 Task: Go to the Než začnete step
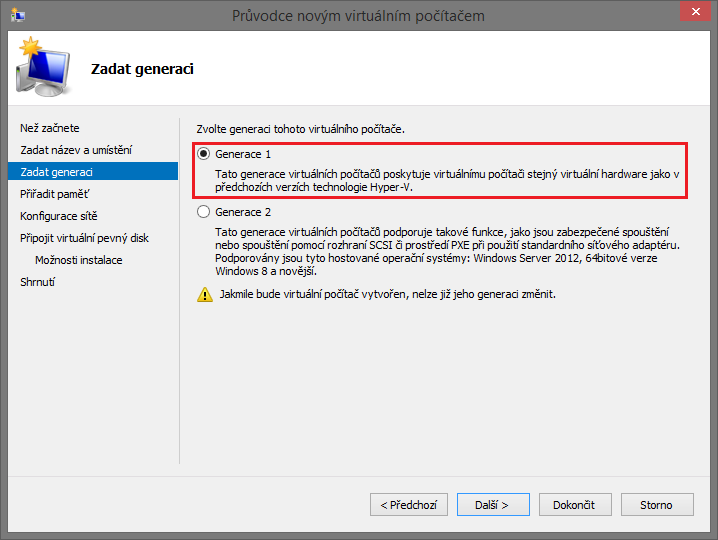point(50,128)
